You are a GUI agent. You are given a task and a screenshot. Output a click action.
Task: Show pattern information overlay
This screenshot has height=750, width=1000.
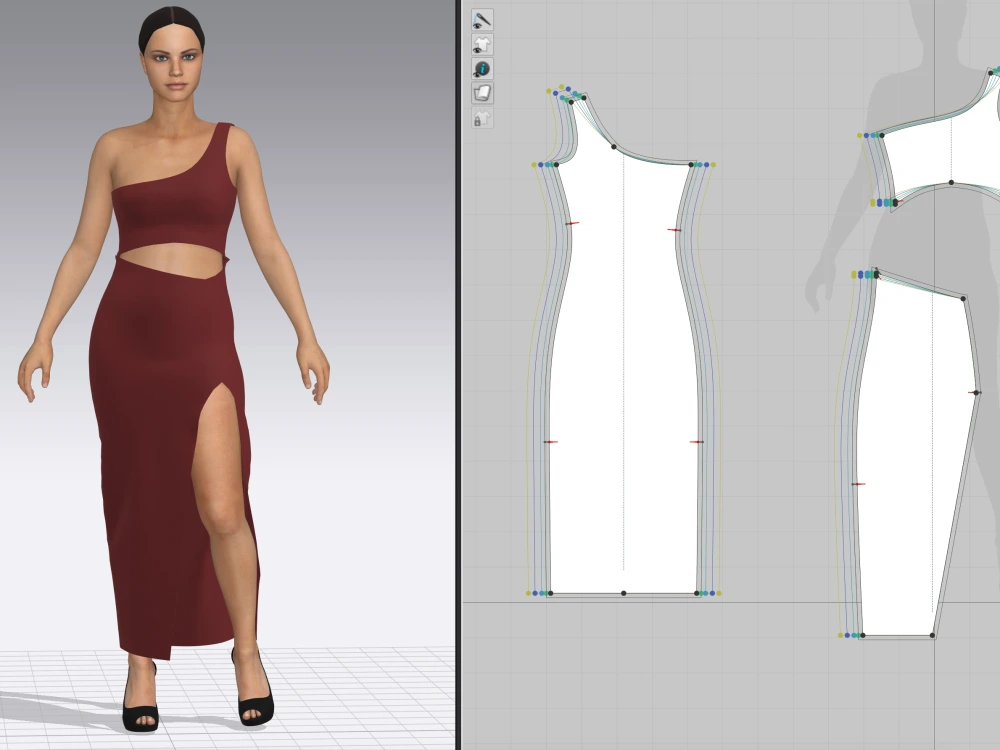481,68
